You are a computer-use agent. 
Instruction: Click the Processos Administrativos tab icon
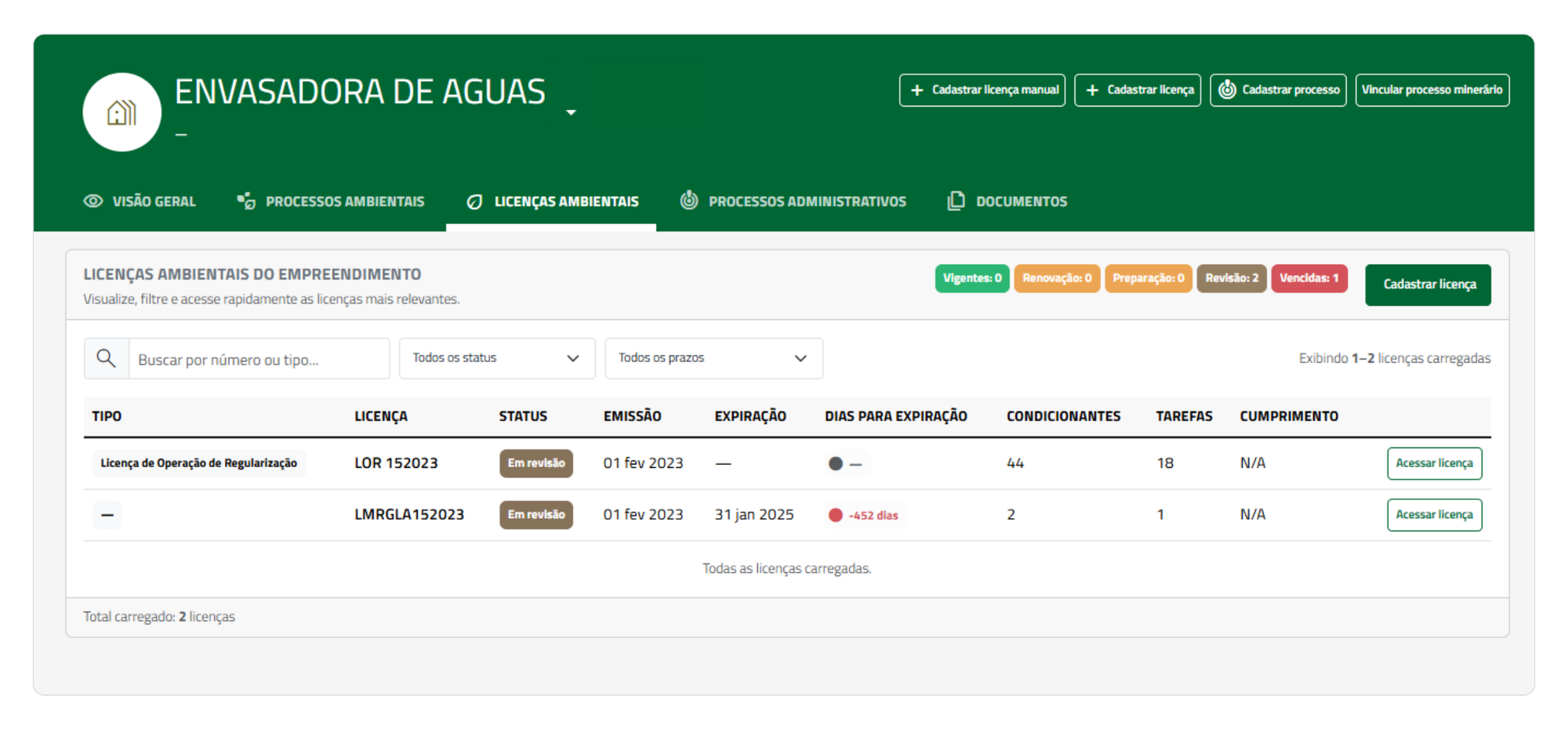click(x=689, y=200)
